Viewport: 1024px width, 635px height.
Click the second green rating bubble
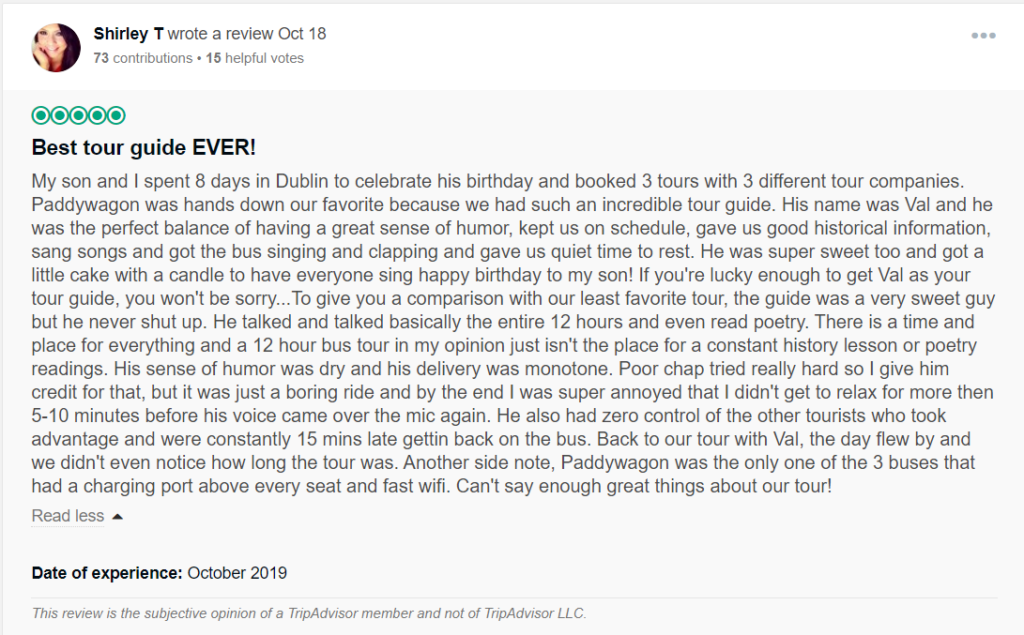[x=59, y=116]
